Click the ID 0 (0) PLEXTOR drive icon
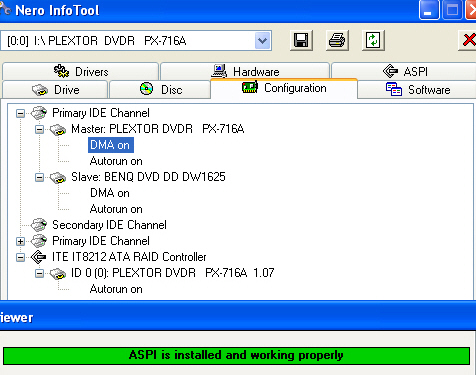 (58, 274)
